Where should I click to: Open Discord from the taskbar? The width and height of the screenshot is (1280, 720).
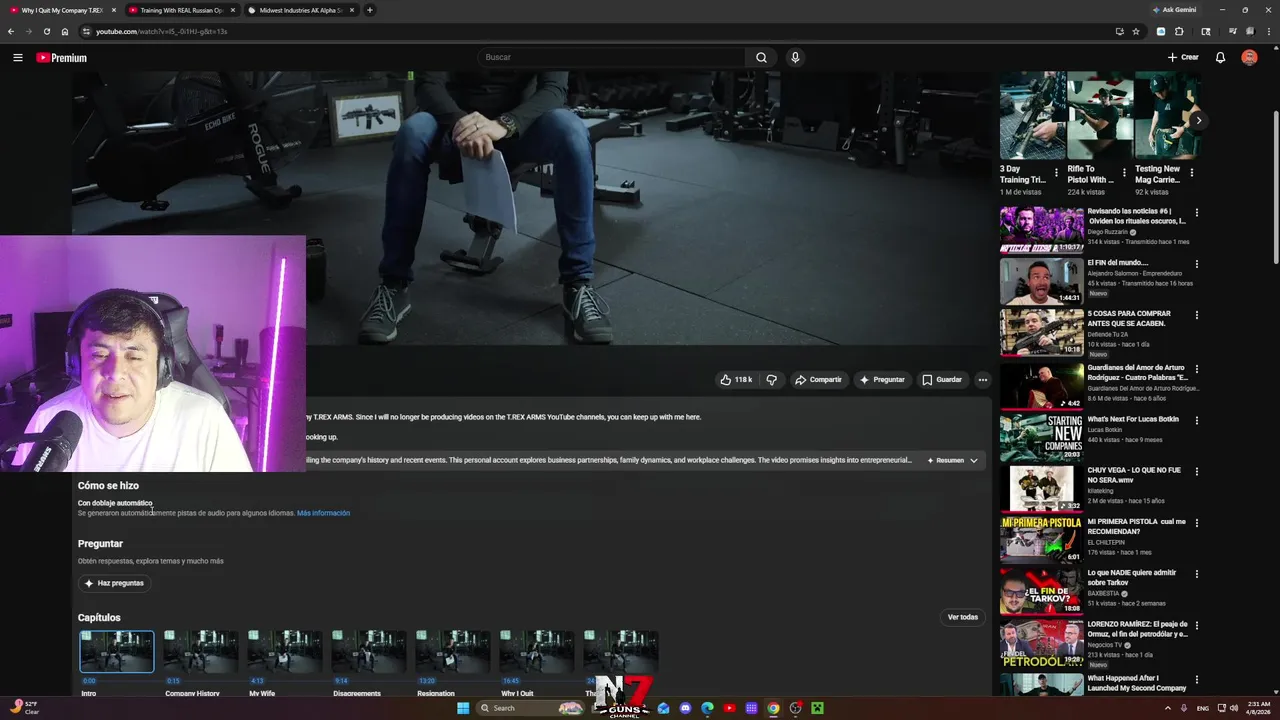coord(685,708)
